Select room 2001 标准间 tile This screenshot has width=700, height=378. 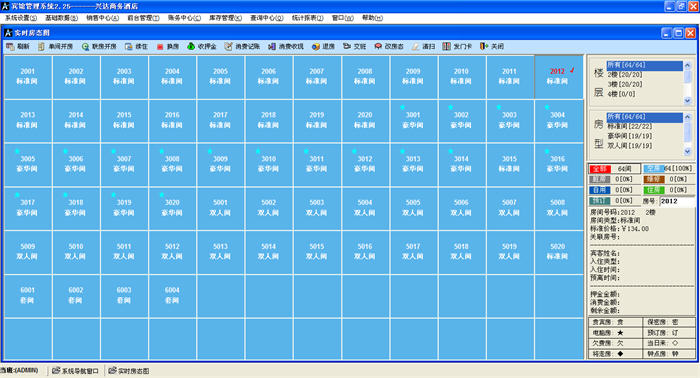pyautogui.click(x=28, y=77)
